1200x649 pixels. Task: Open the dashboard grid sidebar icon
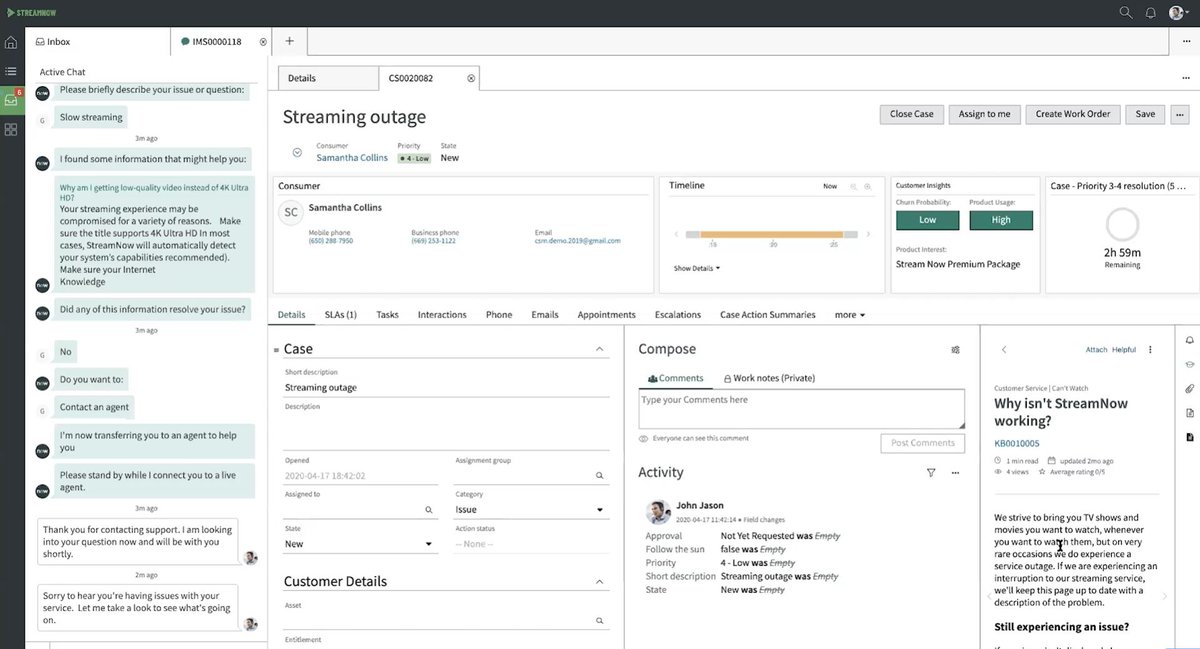[x=11, y=130]
